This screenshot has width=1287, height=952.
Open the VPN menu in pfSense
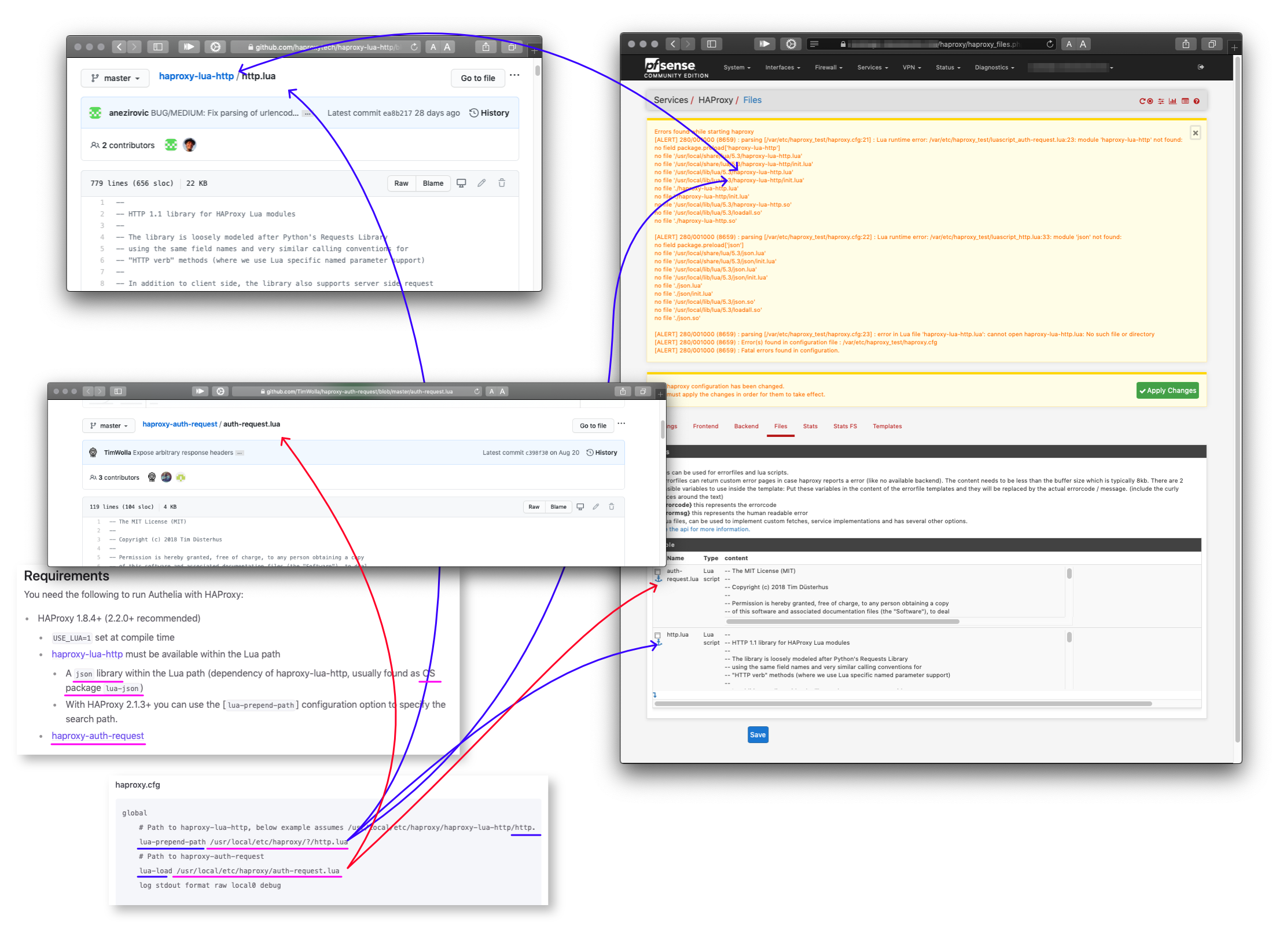[911, 67]
